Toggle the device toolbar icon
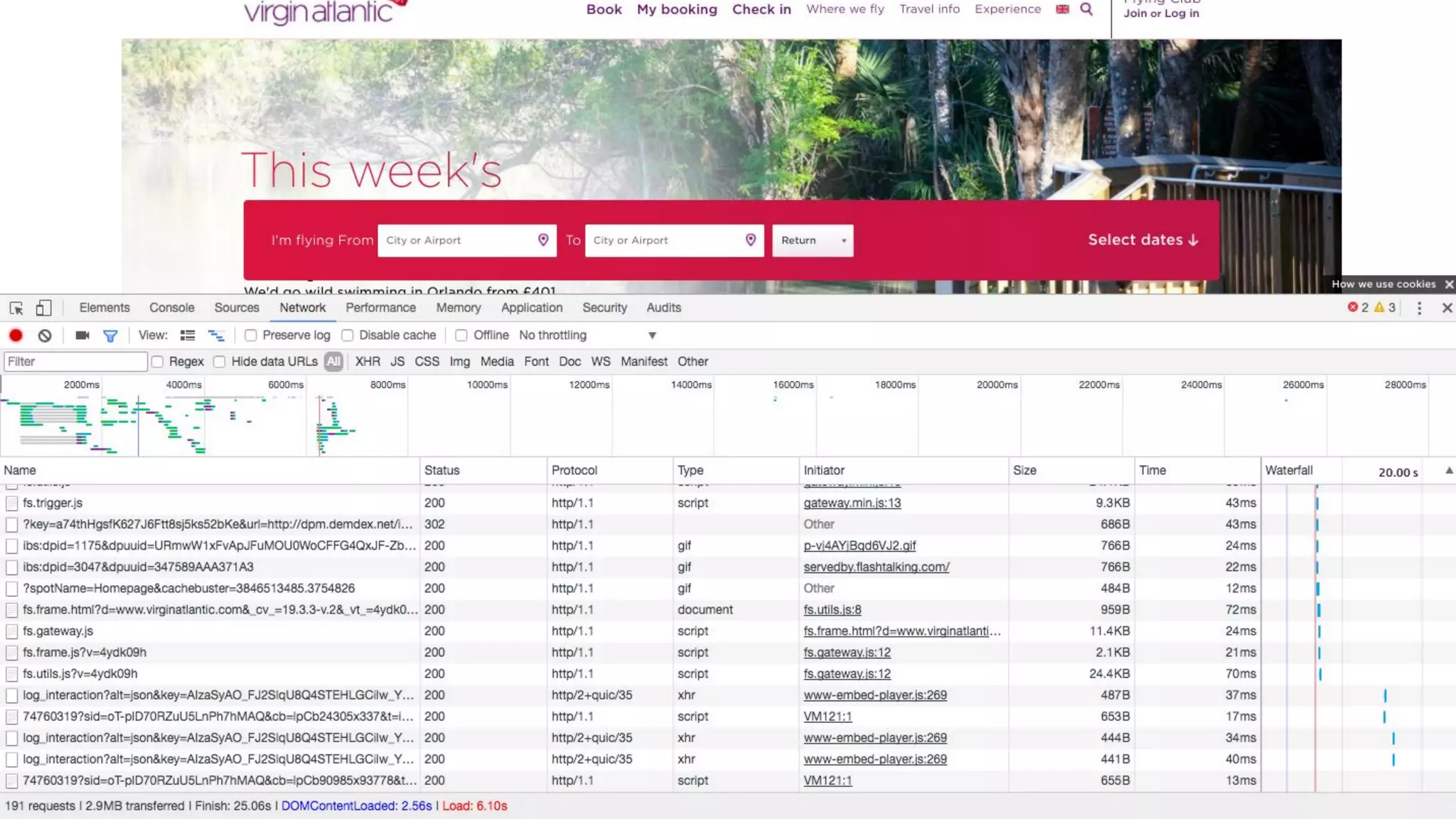Screen dimensions: 1456x819 tap(43, 308)
